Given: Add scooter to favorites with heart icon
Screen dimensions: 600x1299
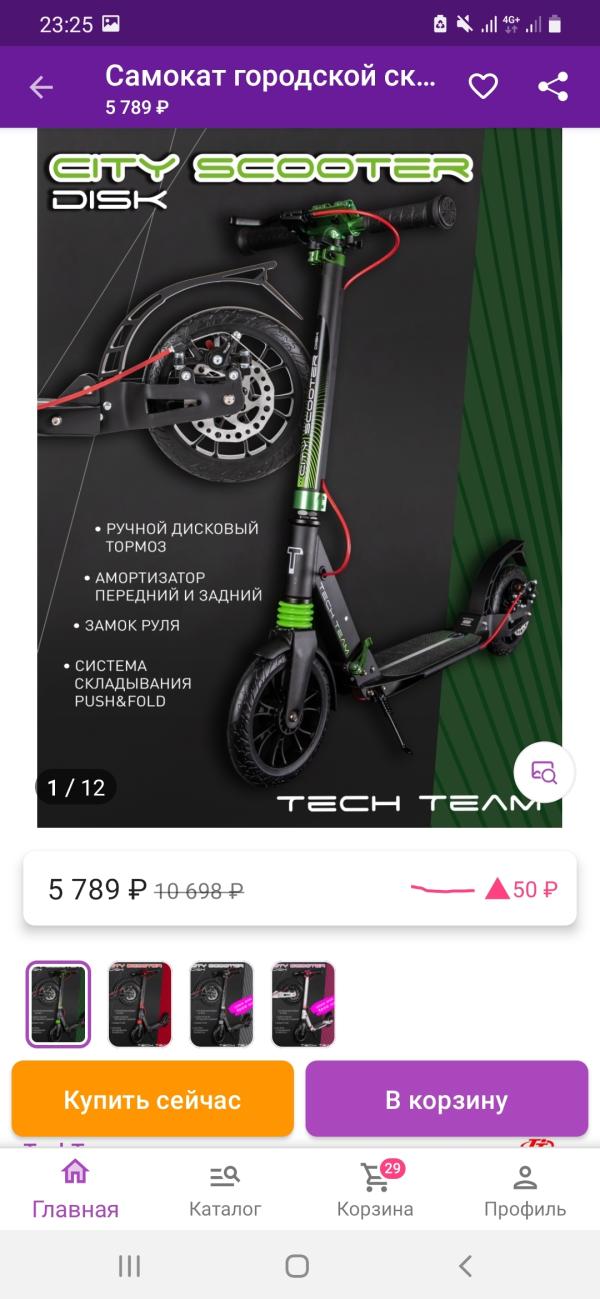Looking at the screenshot, I should (x=483, y=87).
